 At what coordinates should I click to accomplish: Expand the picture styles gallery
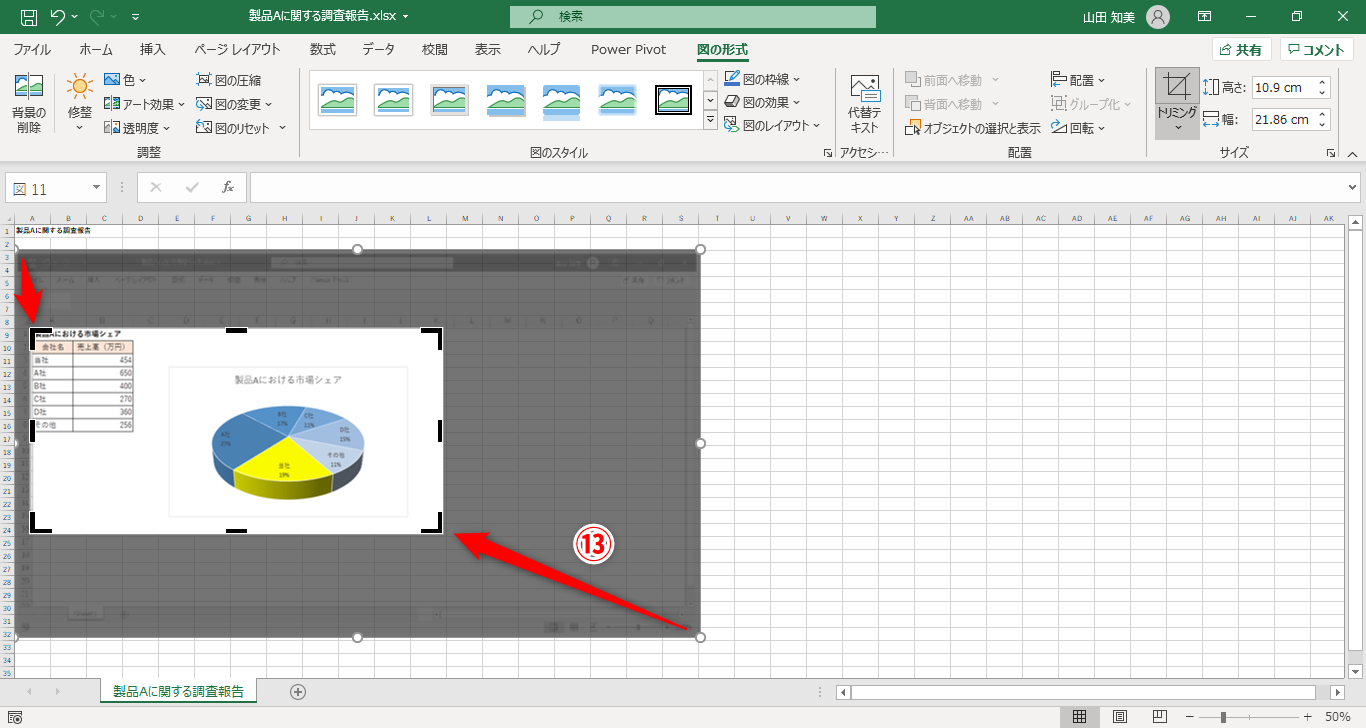coord(711,121)
